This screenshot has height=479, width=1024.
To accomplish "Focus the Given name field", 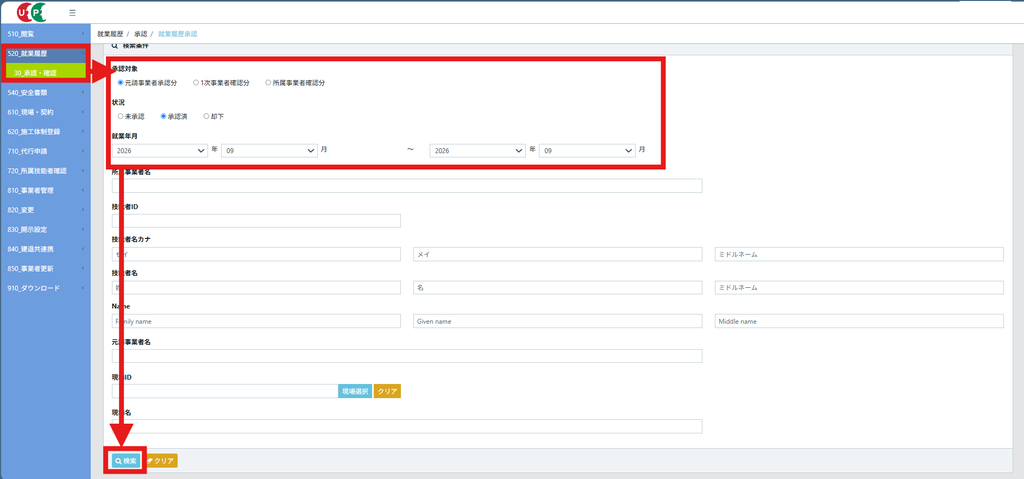I will (x=557, y=321).
